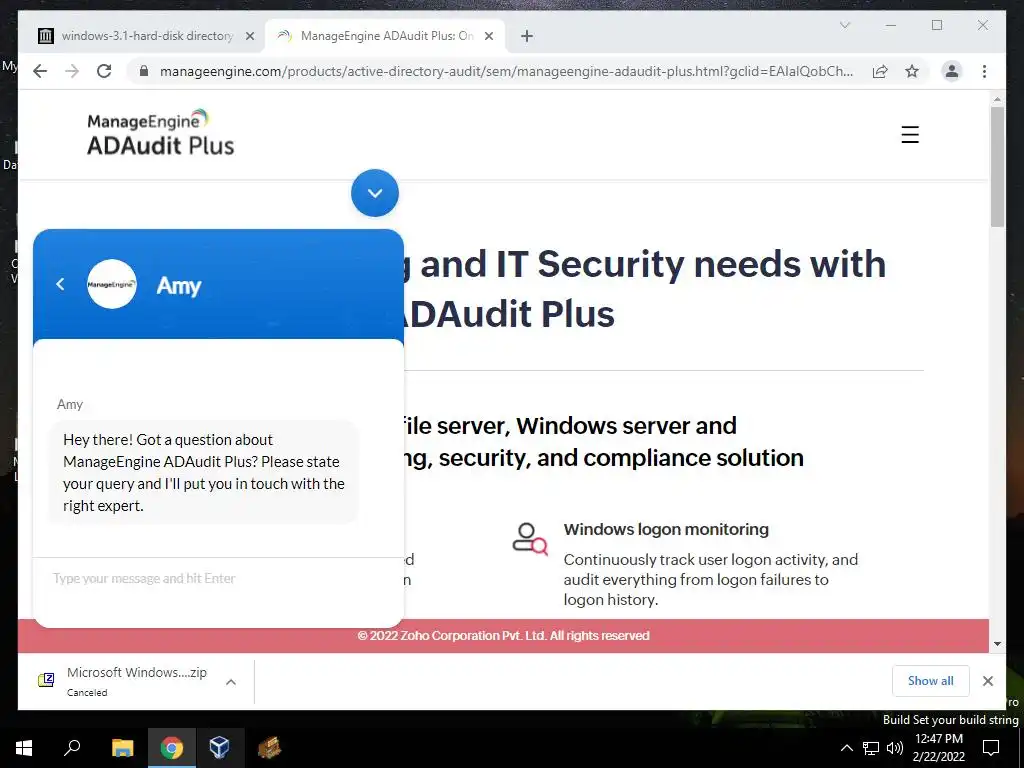This screenshot has height=768, width=1024.
Task: View site information via the lock icon
Action: tap(144, 71)
